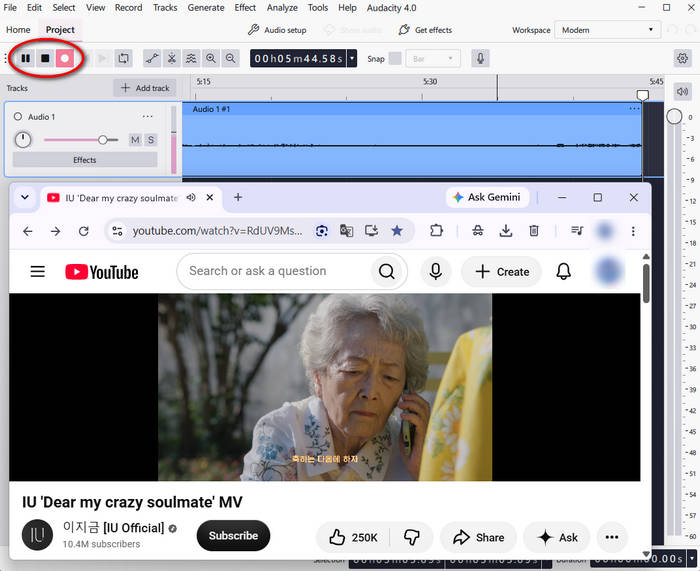700x571 pixels.
Task: Go forward in the browser
Action: click(x=55, y=231)
